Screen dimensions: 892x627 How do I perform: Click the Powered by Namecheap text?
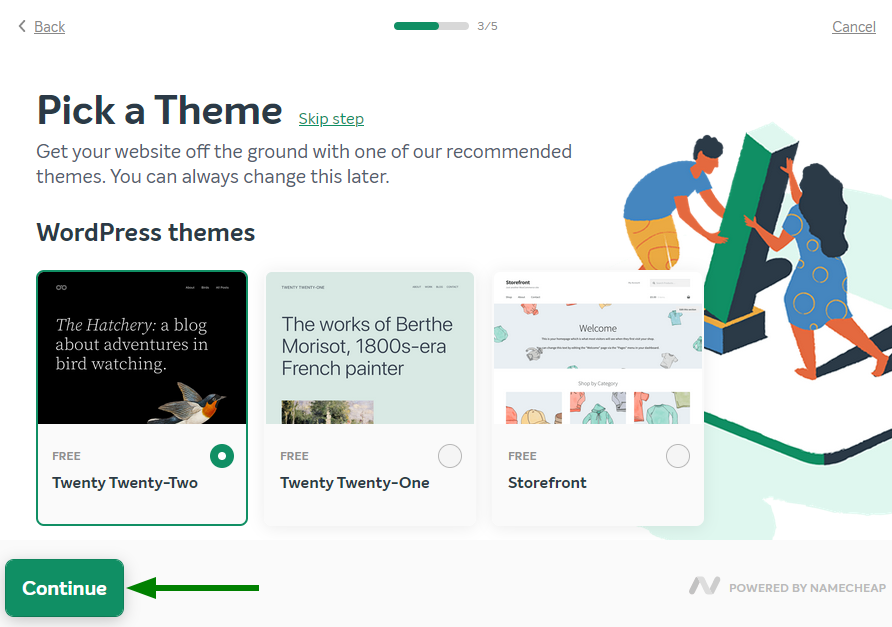click(x=808, y=588)
